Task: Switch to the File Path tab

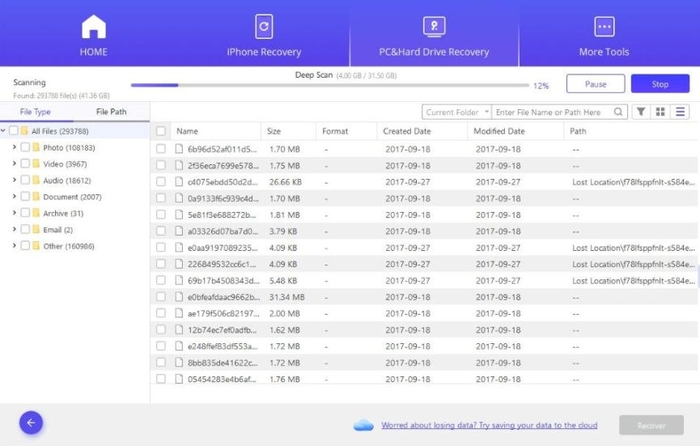Action: [111, 112]
